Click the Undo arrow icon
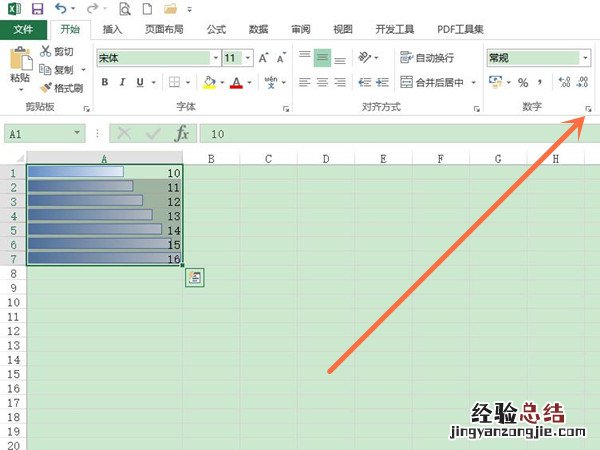This screenshot has height=450, width=600. pyautogui.click(x=61, y=8)
